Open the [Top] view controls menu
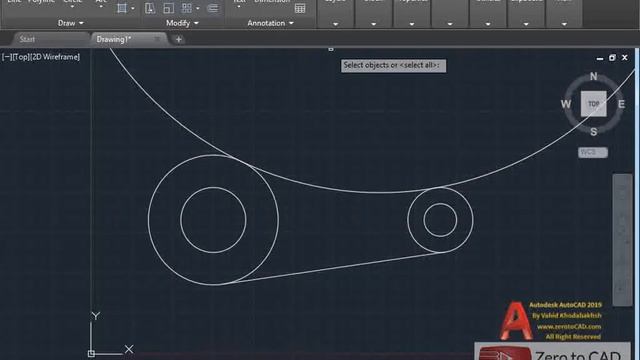 click(x=21, y=57)
